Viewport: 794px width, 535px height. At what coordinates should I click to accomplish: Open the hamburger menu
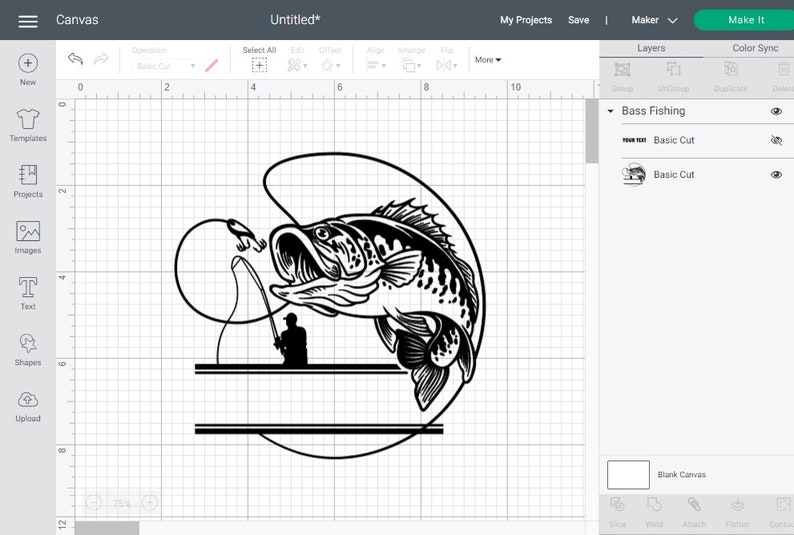(28, 21)
